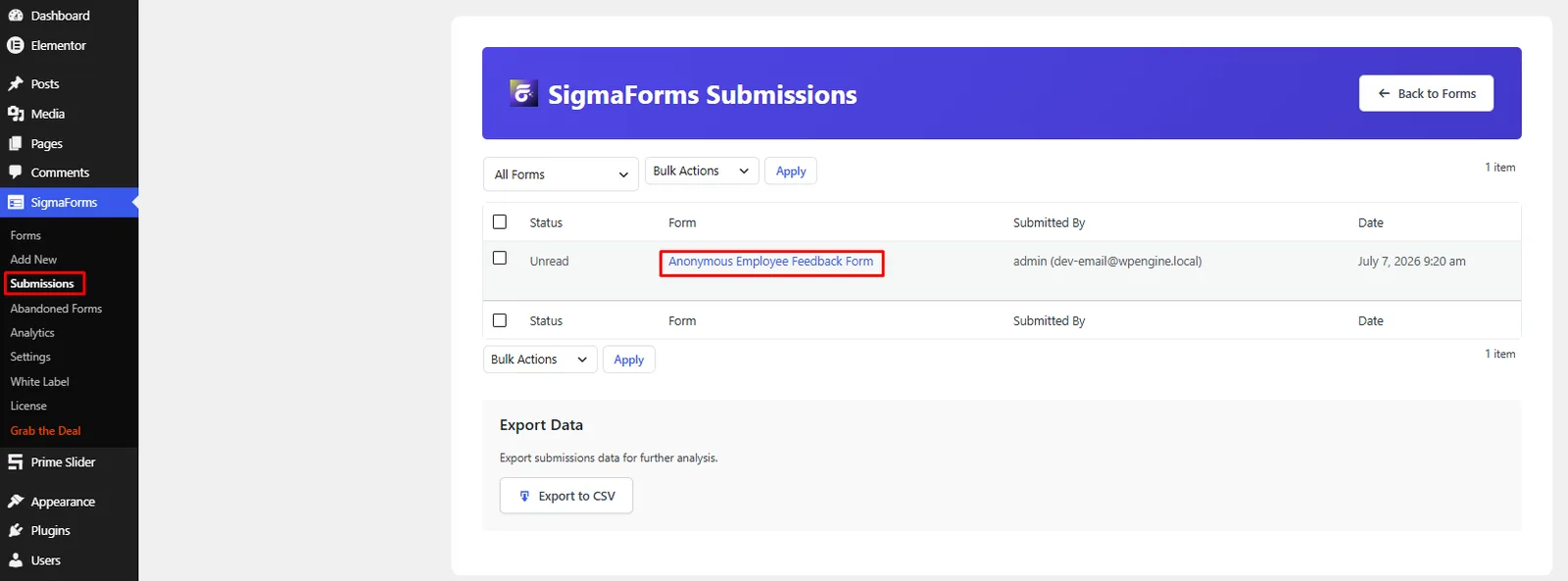This screenshot has width=1568, height=581.
Task: Open the Users menu
Action: coord(46,560)
